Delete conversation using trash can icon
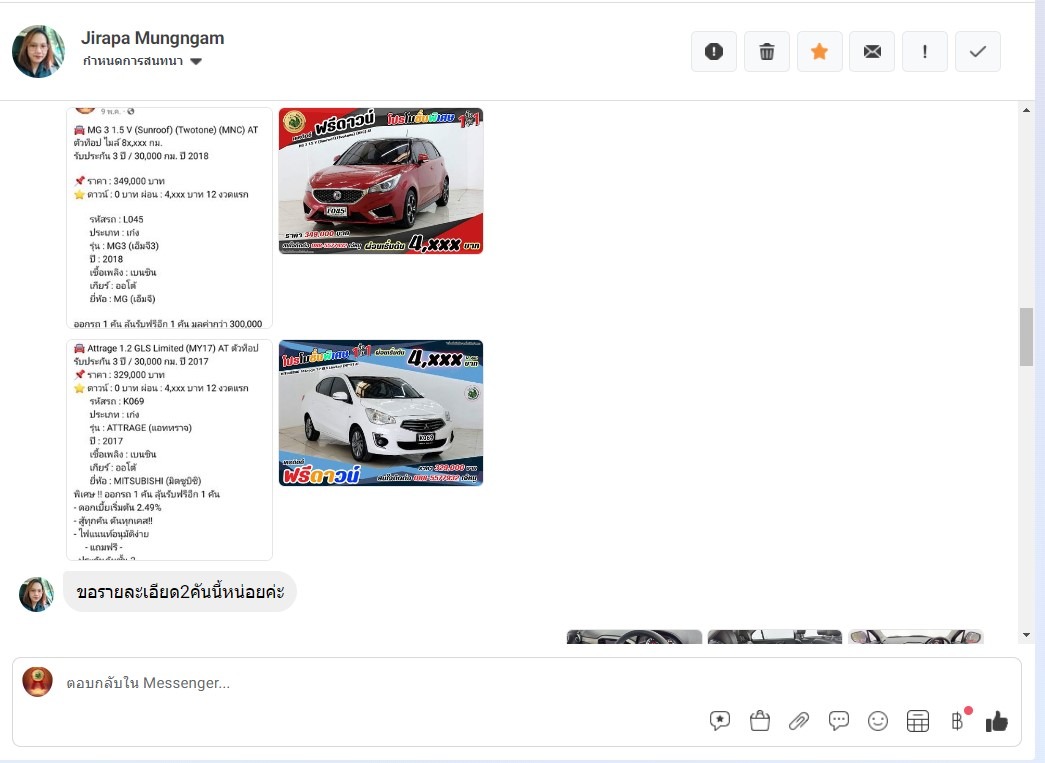Image resolution: width=1045 pixels, height=763 pixels. [x=767, y=52]
